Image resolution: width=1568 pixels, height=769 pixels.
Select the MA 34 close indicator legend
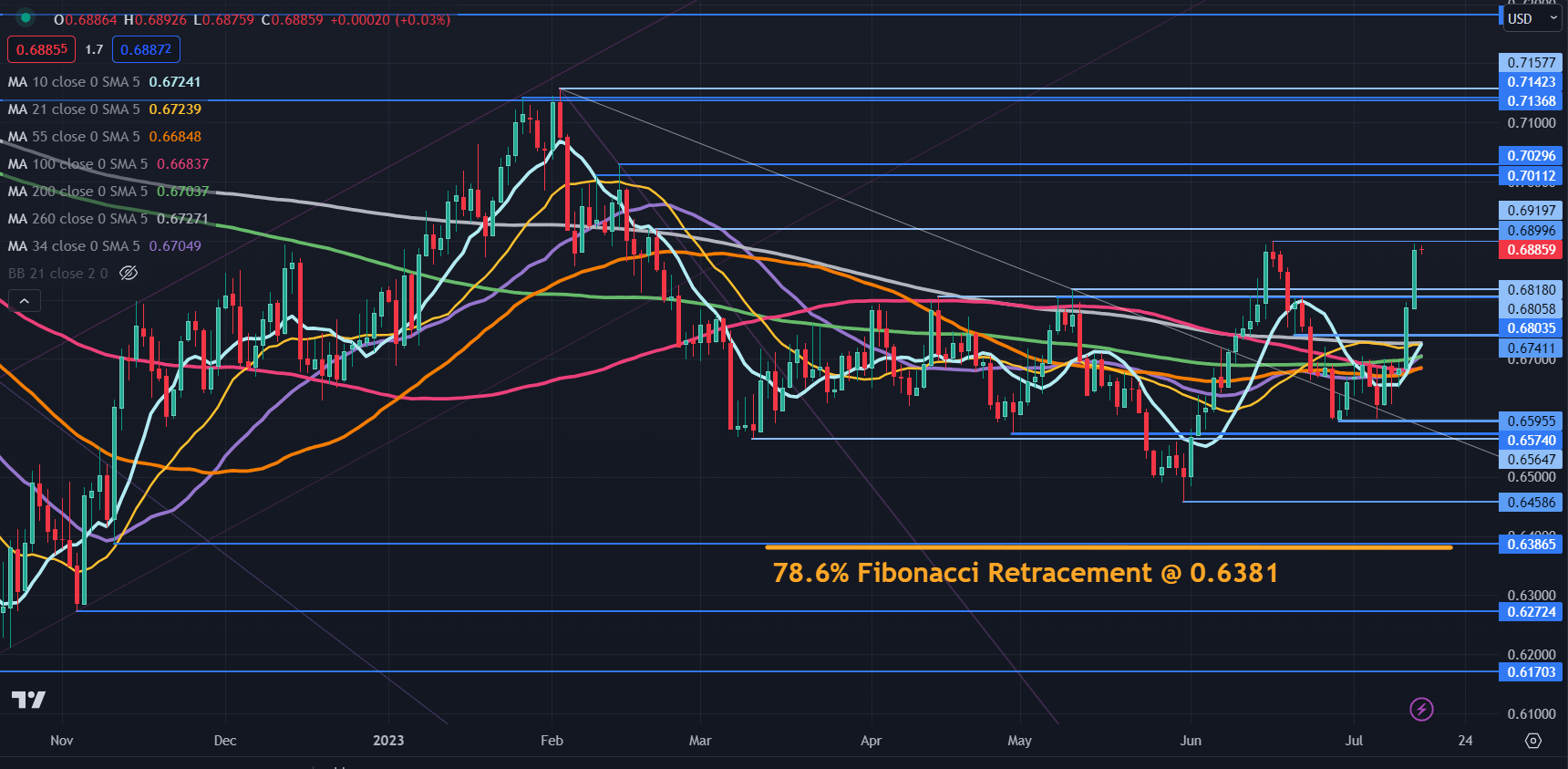[x=104, y=245]
